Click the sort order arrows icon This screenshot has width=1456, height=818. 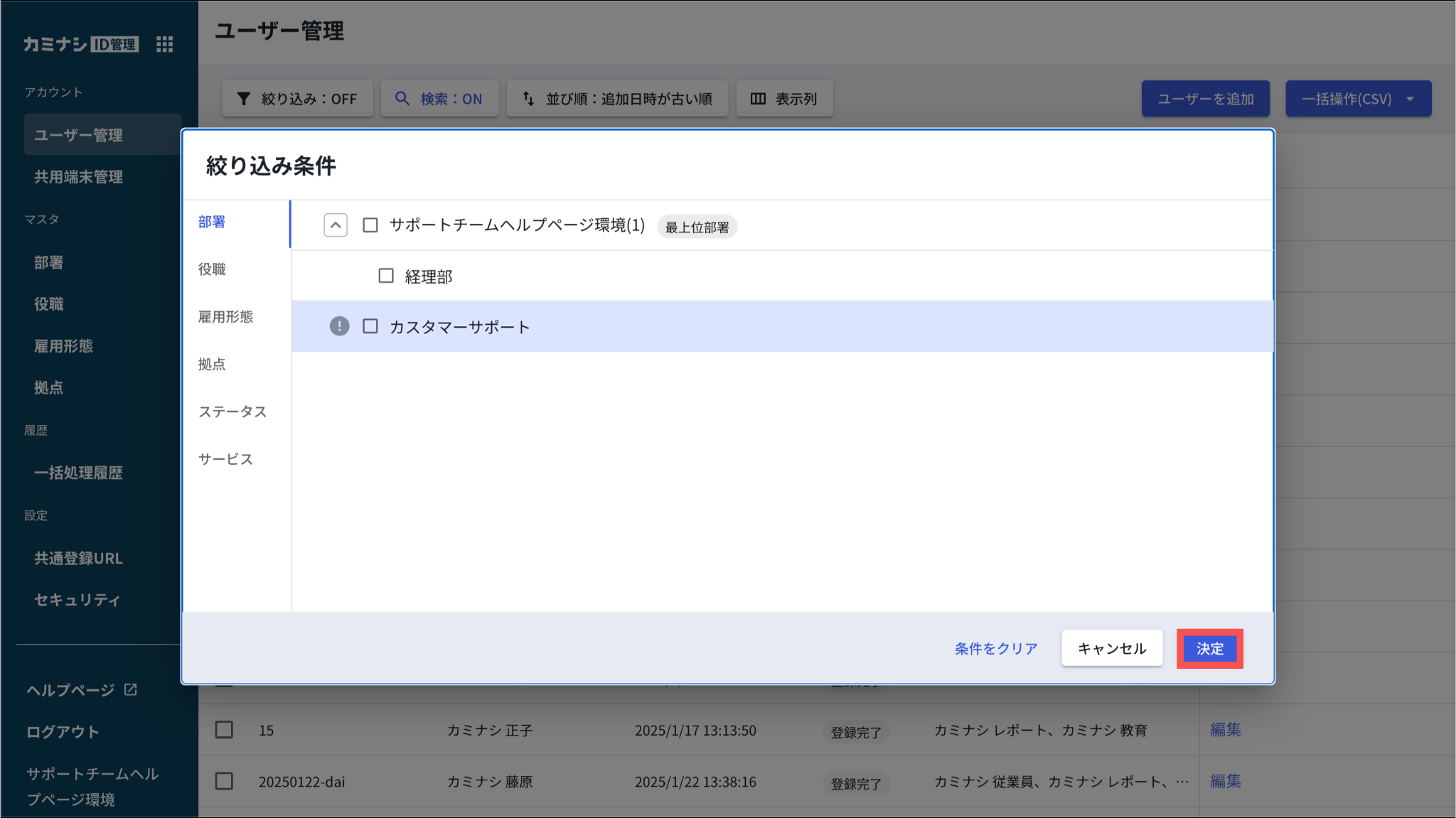528,99
